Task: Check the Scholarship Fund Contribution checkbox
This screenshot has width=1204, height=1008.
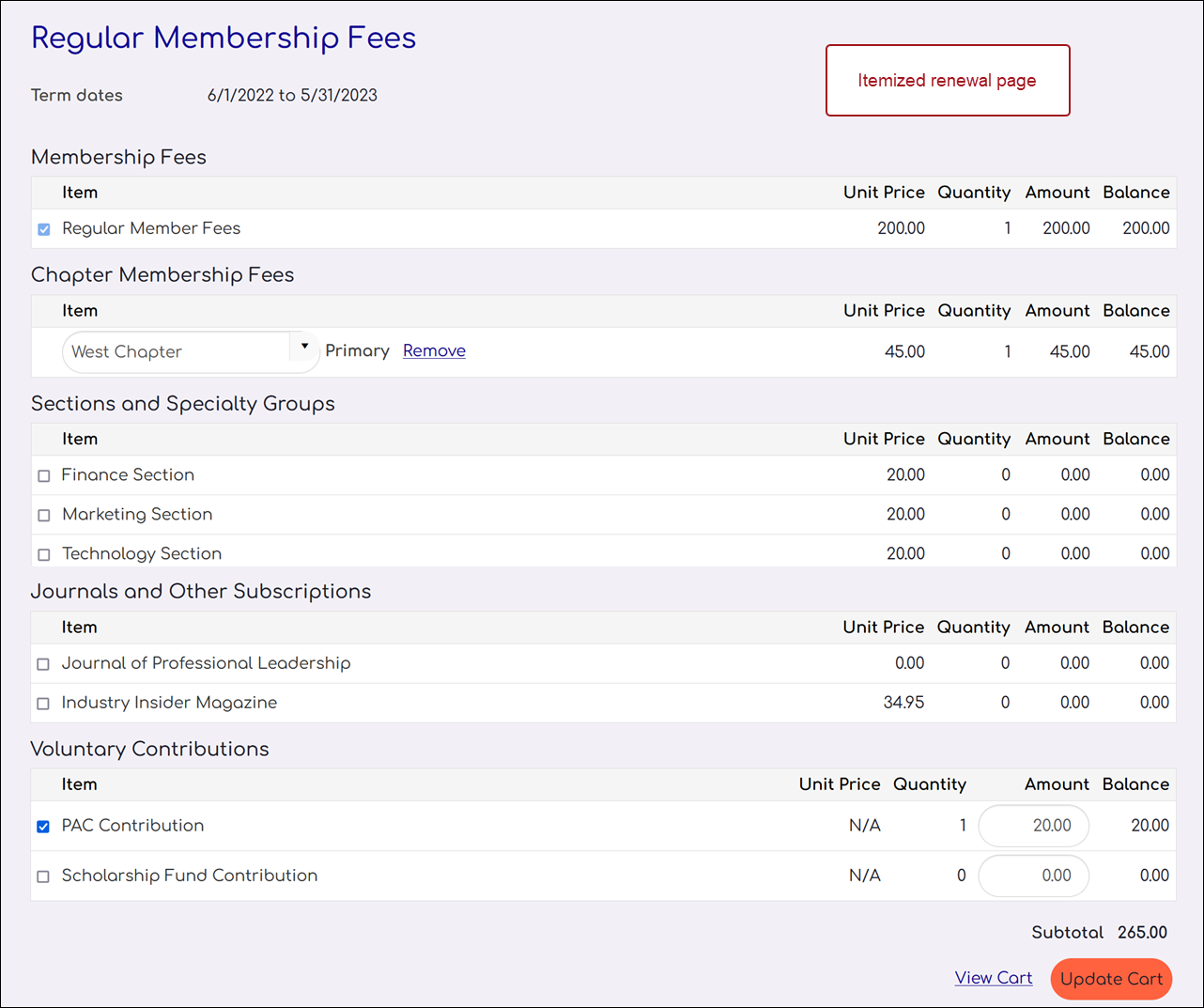Action: pos(43,876)
